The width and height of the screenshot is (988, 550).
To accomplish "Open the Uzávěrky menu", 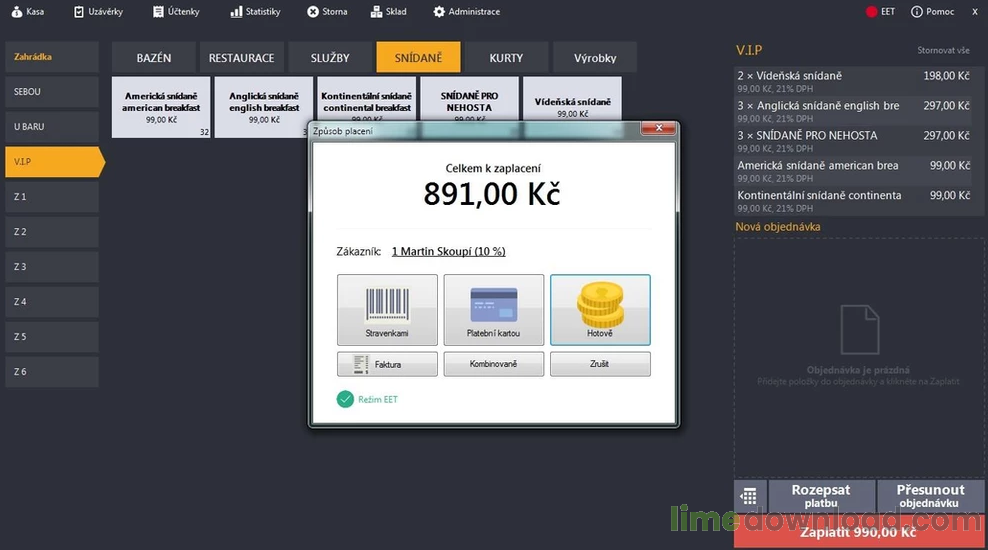I will [98, 11].
